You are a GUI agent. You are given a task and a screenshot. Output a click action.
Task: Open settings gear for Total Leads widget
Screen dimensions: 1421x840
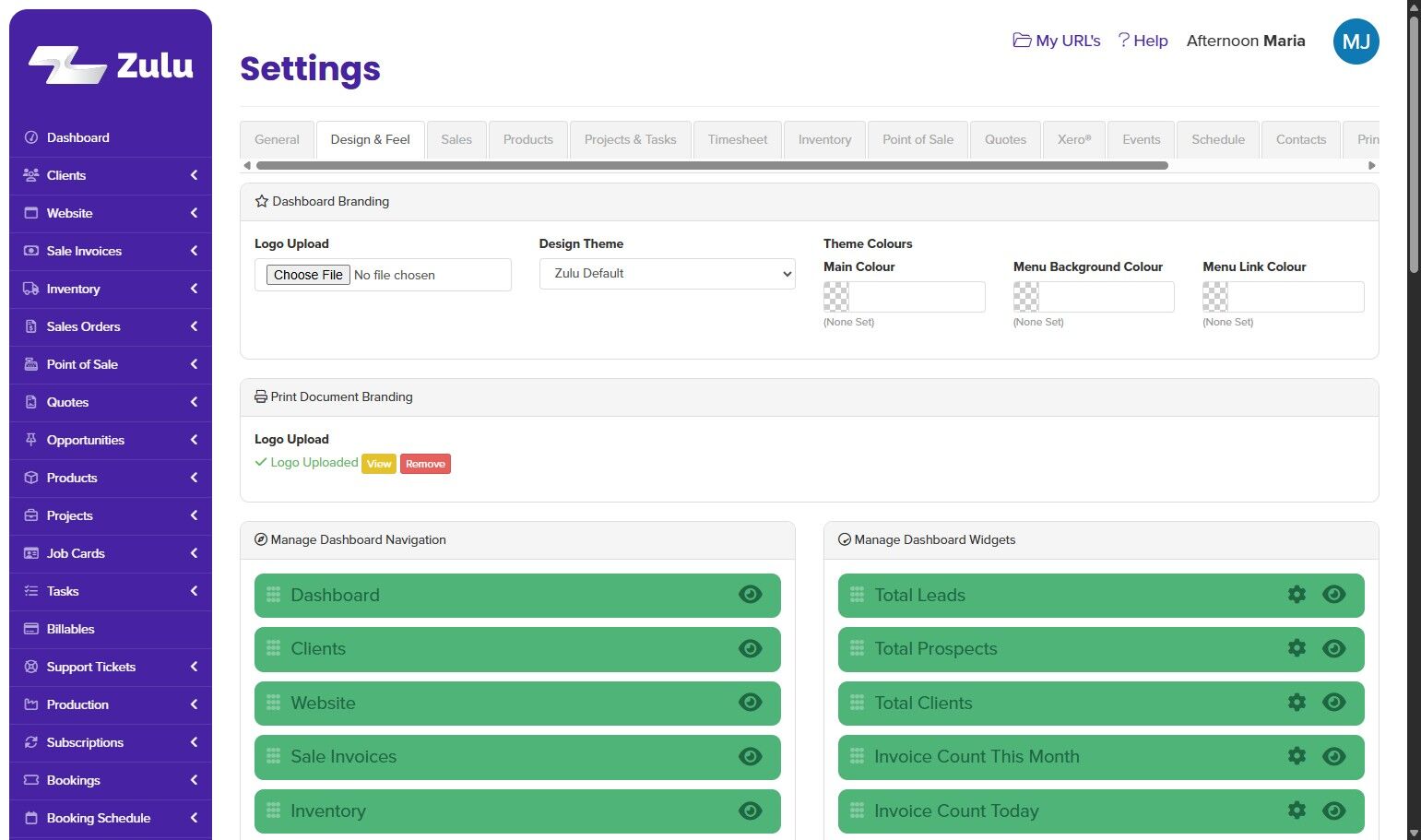(1297, 595)
